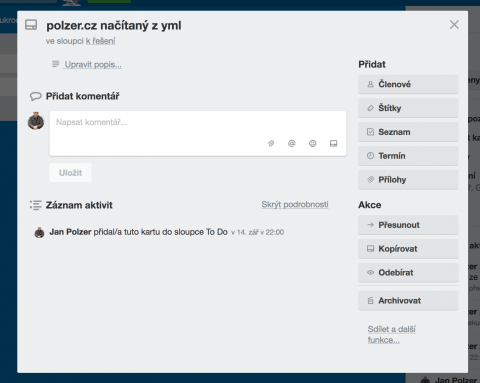Click user avatar beside comment box

[36, 121]
